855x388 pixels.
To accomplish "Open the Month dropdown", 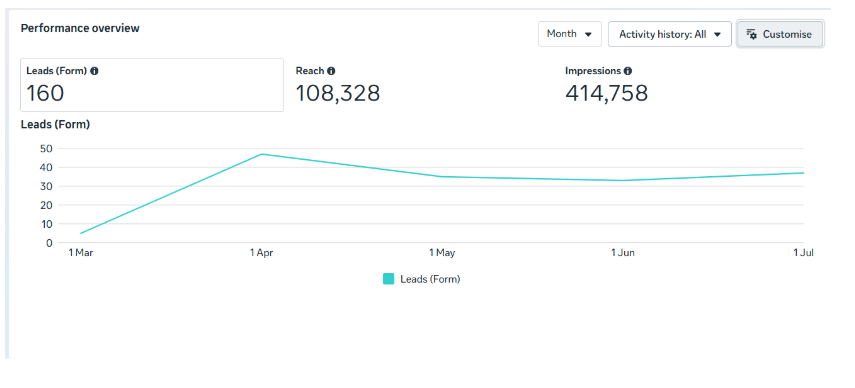I will [570, 34].
